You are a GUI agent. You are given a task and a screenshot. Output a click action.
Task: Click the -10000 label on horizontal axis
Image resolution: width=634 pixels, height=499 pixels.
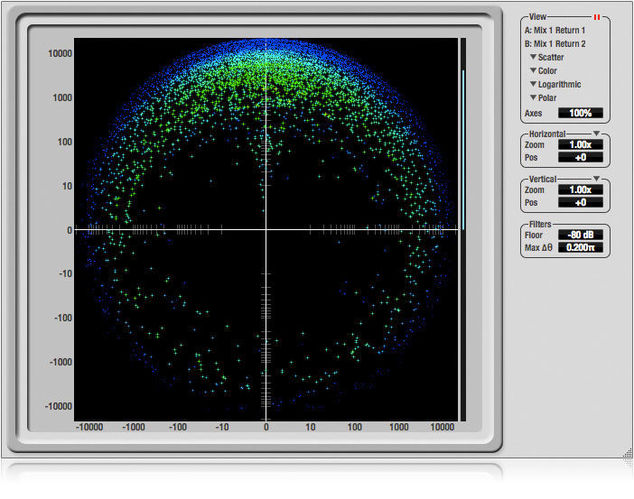(x=89, y=427)
